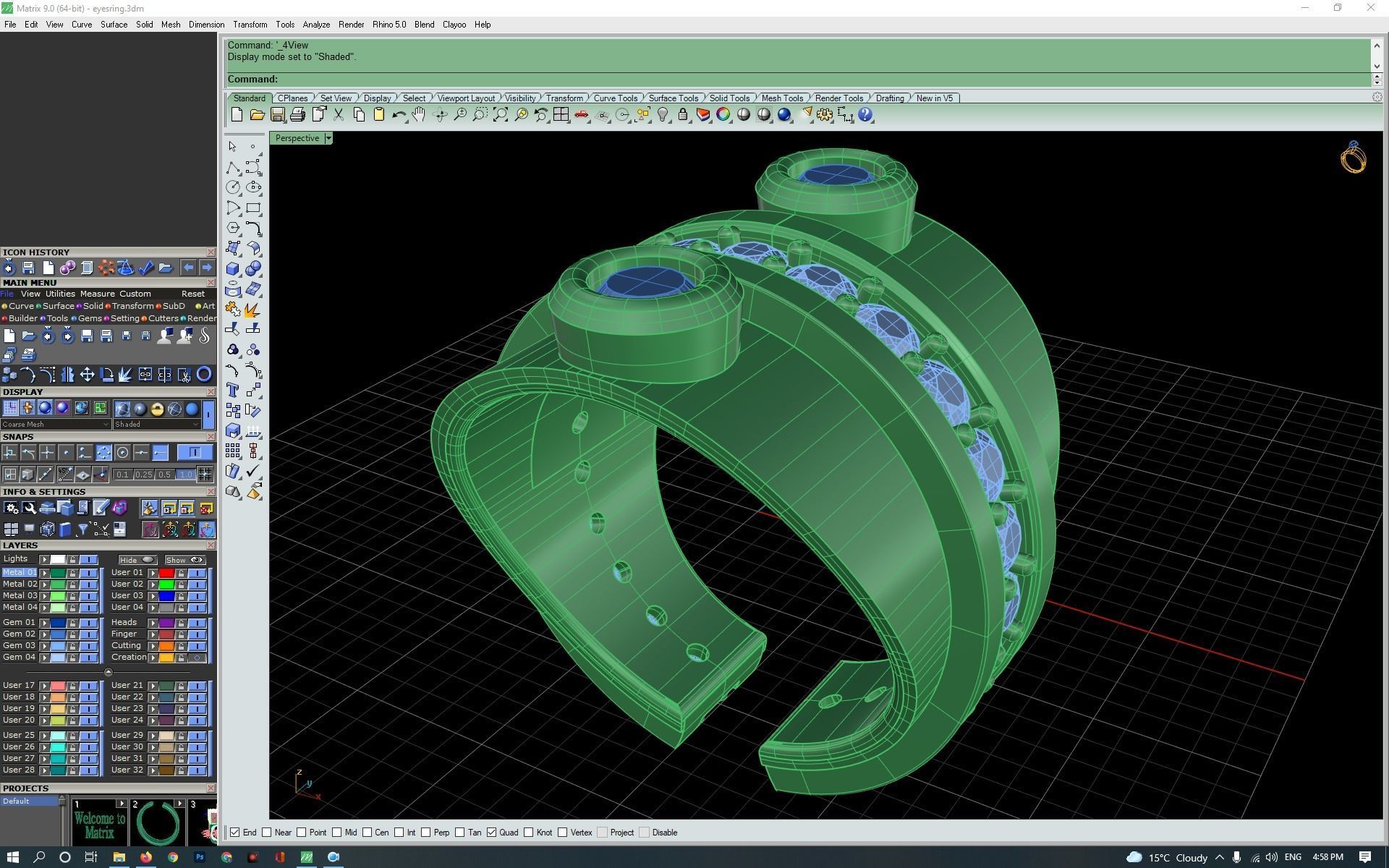Open the Surface menu
The width and height of the screenshot is (1389, 868).
pos(114,25)
